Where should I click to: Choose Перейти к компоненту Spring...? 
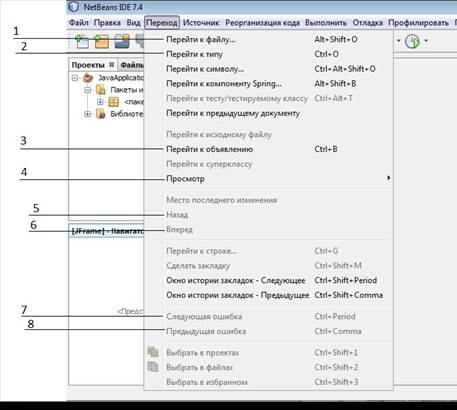point(269,83)
